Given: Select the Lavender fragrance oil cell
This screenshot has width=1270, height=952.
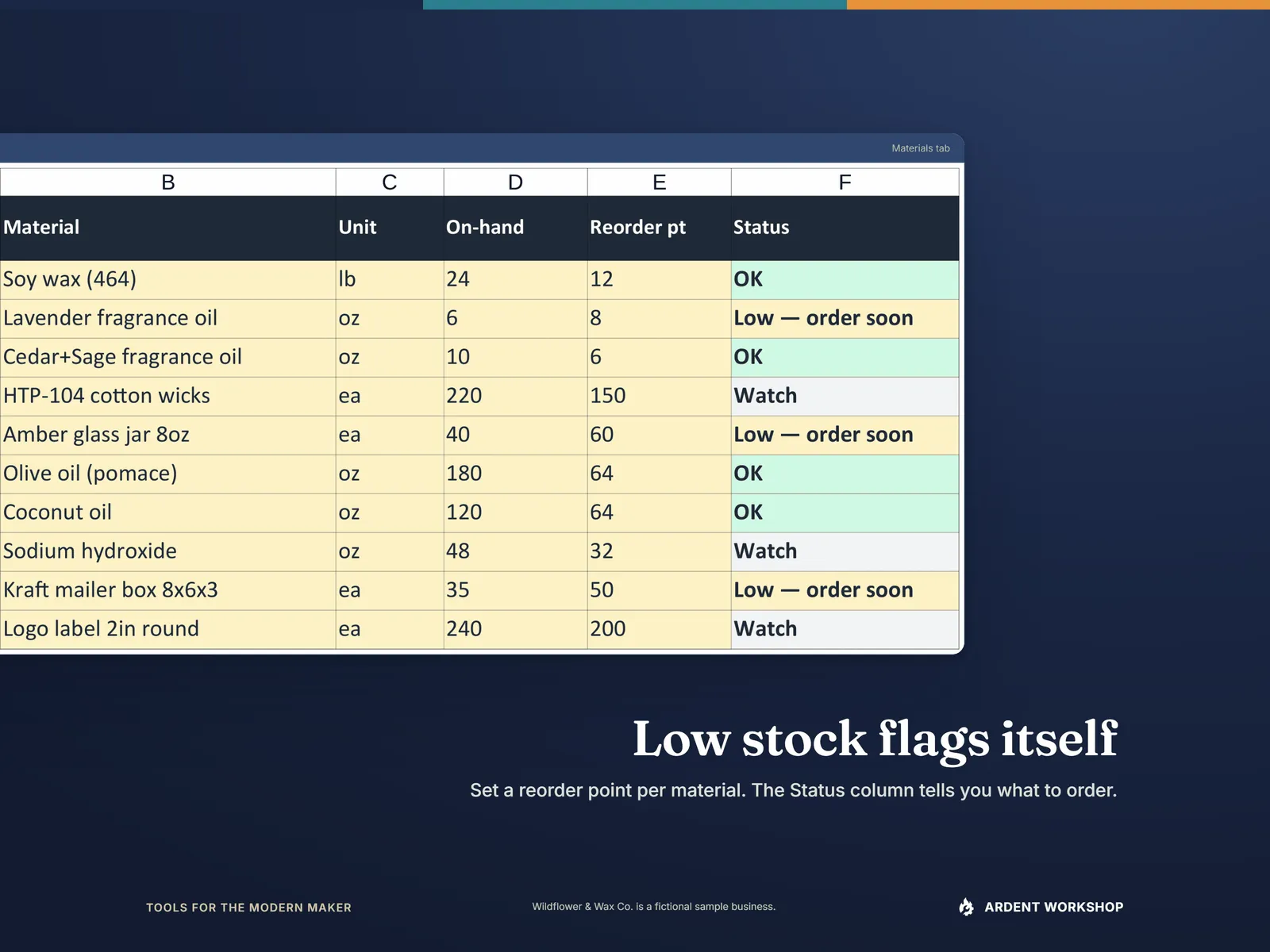Looking at the screenshot, I should point(167,318).
